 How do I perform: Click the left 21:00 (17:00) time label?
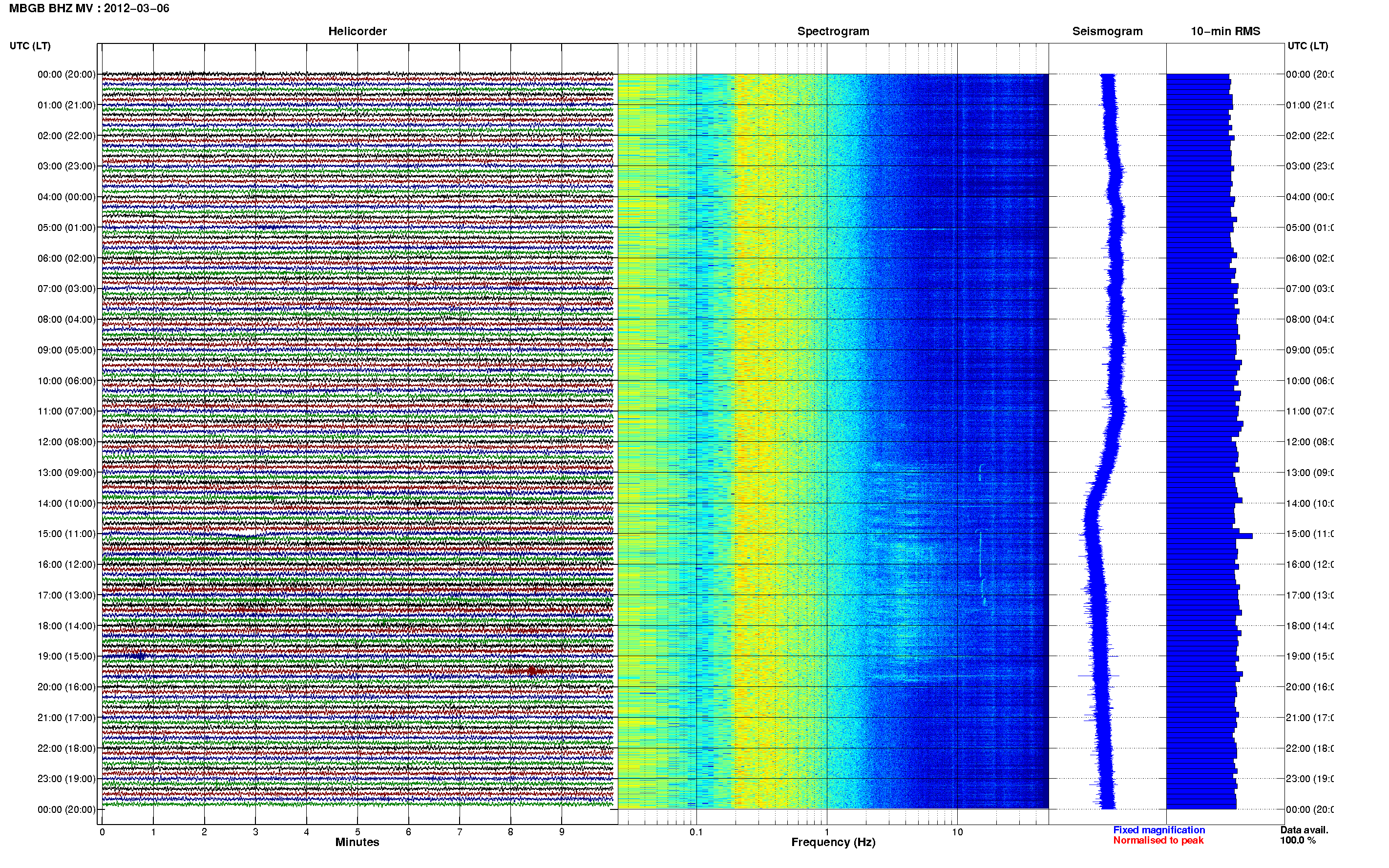click(x=66, y=718)
